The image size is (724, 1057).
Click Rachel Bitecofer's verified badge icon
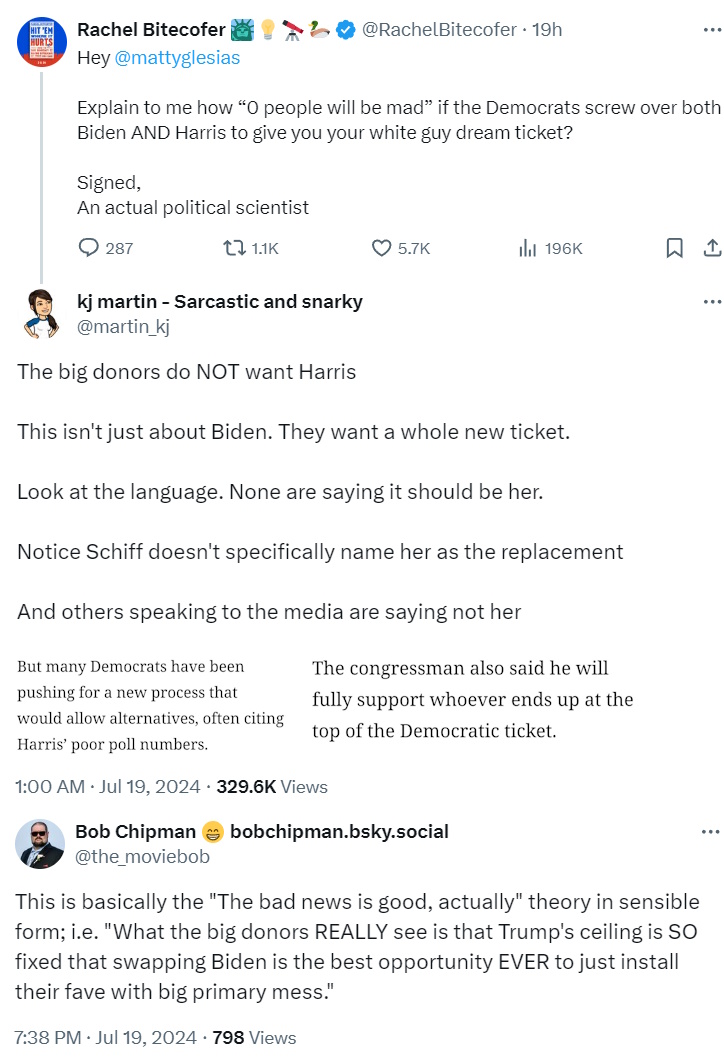345,30
